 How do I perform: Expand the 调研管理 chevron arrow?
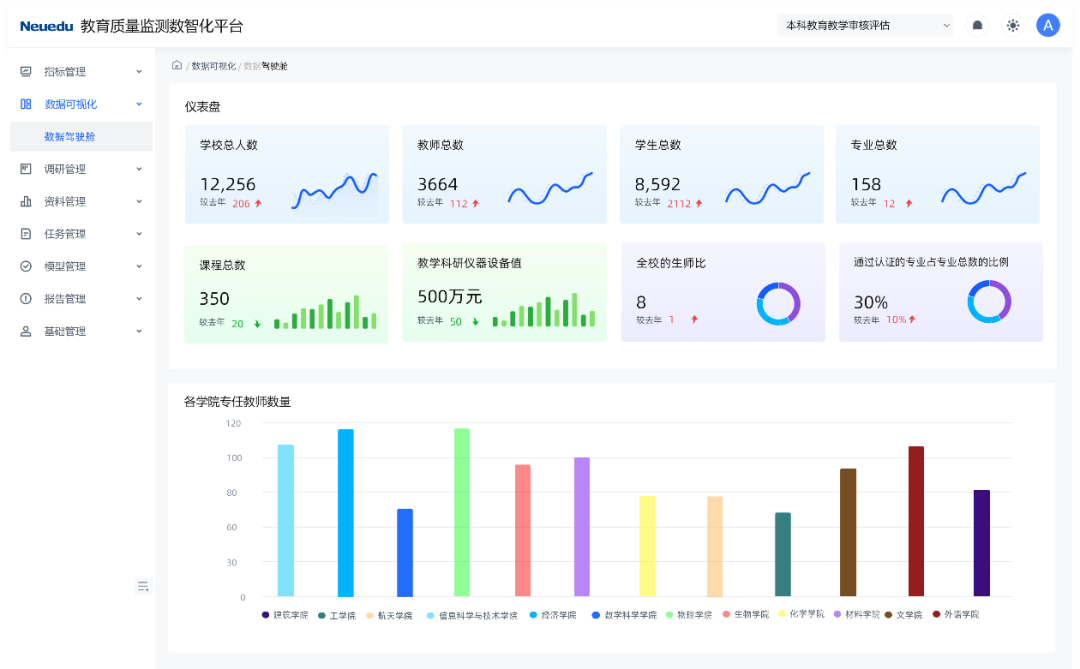139,169
